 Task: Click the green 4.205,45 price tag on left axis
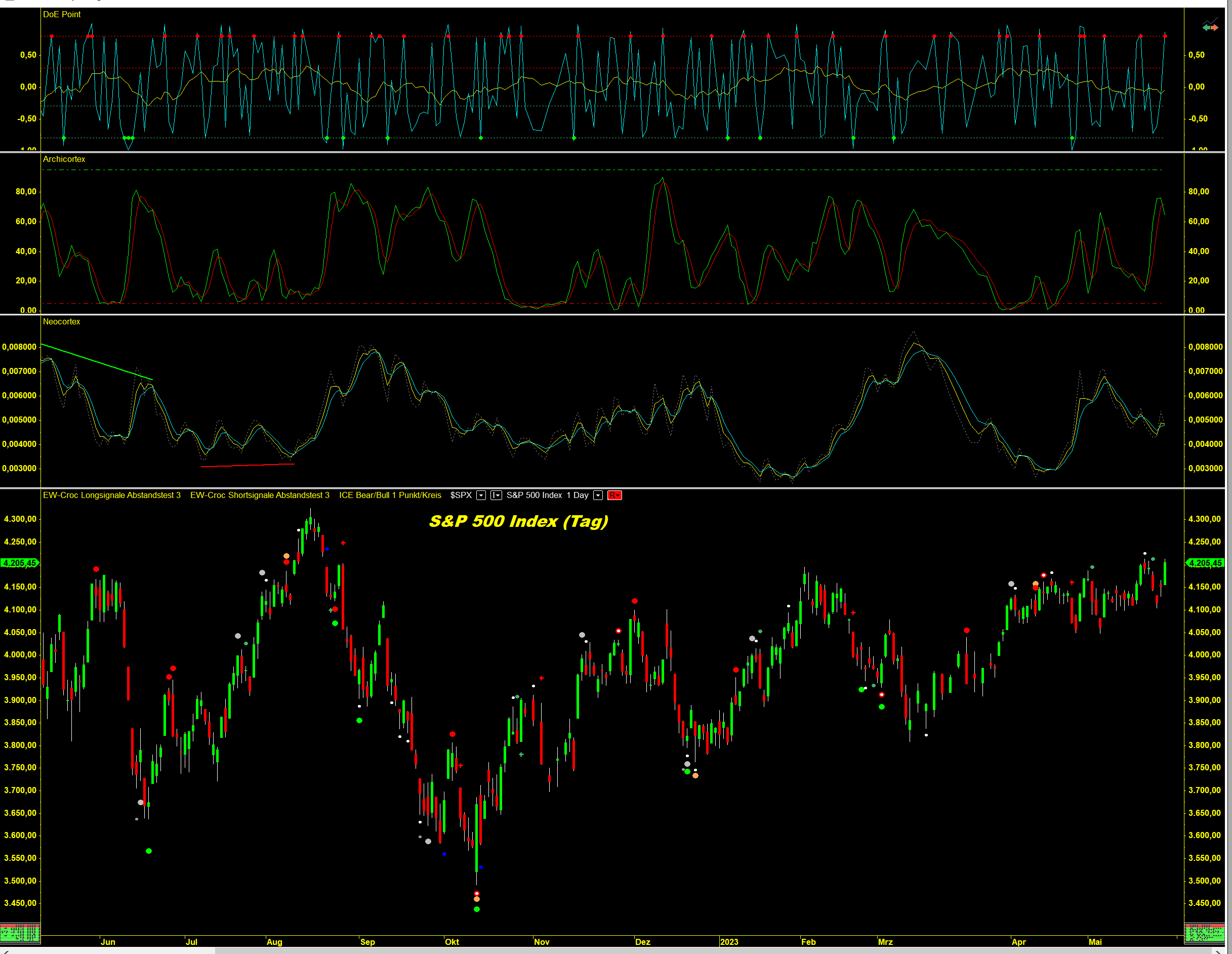pos(19,563)
